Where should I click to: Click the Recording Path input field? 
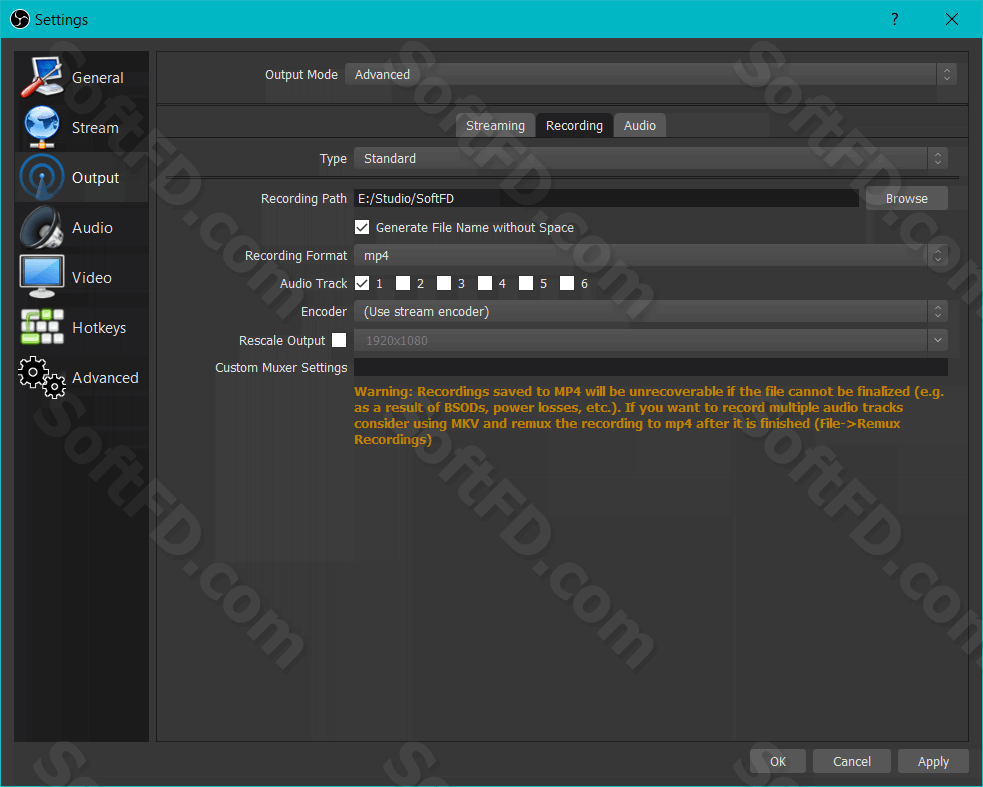606,198
